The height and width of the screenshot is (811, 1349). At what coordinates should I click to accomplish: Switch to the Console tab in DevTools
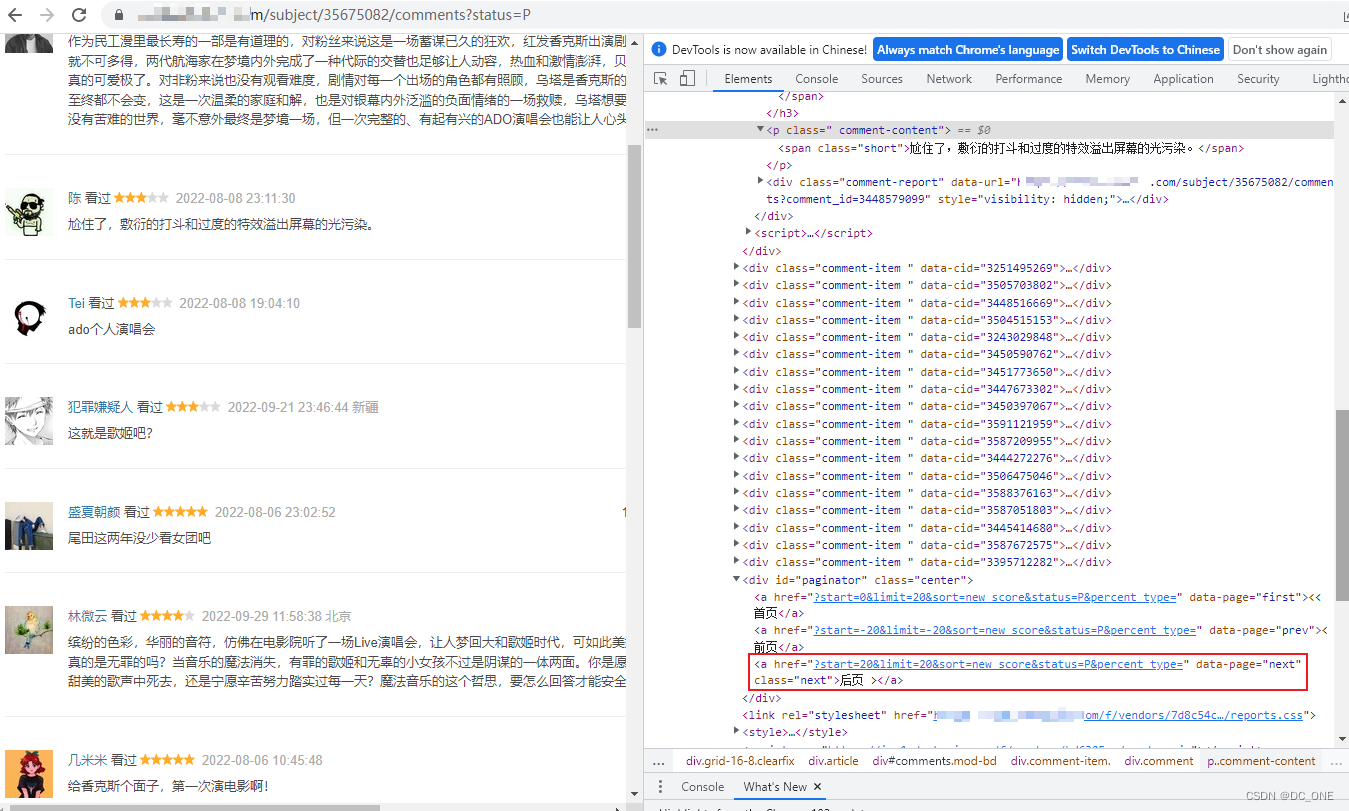point(817,79)
